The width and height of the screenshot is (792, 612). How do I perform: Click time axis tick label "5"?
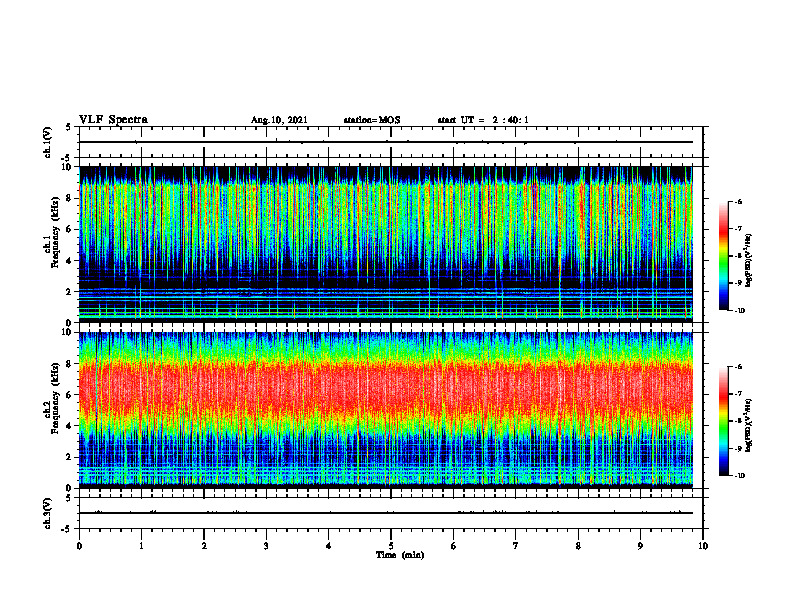[391, 546]
